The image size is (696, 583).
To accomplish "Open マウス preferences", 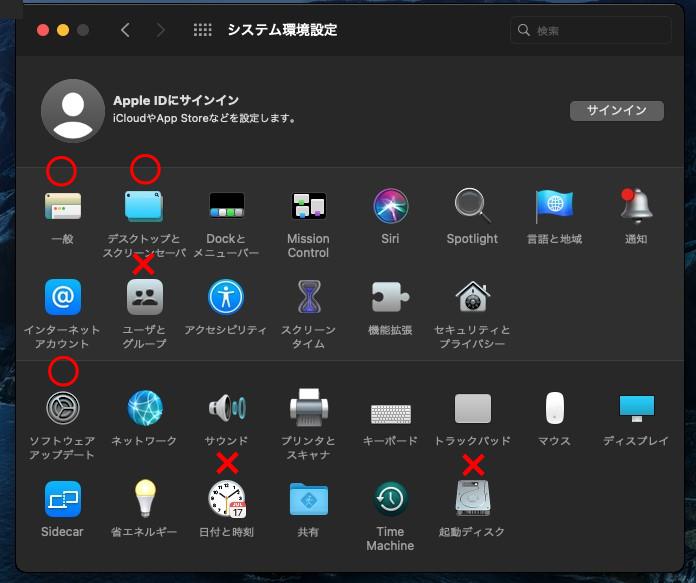I will [554, 408].
